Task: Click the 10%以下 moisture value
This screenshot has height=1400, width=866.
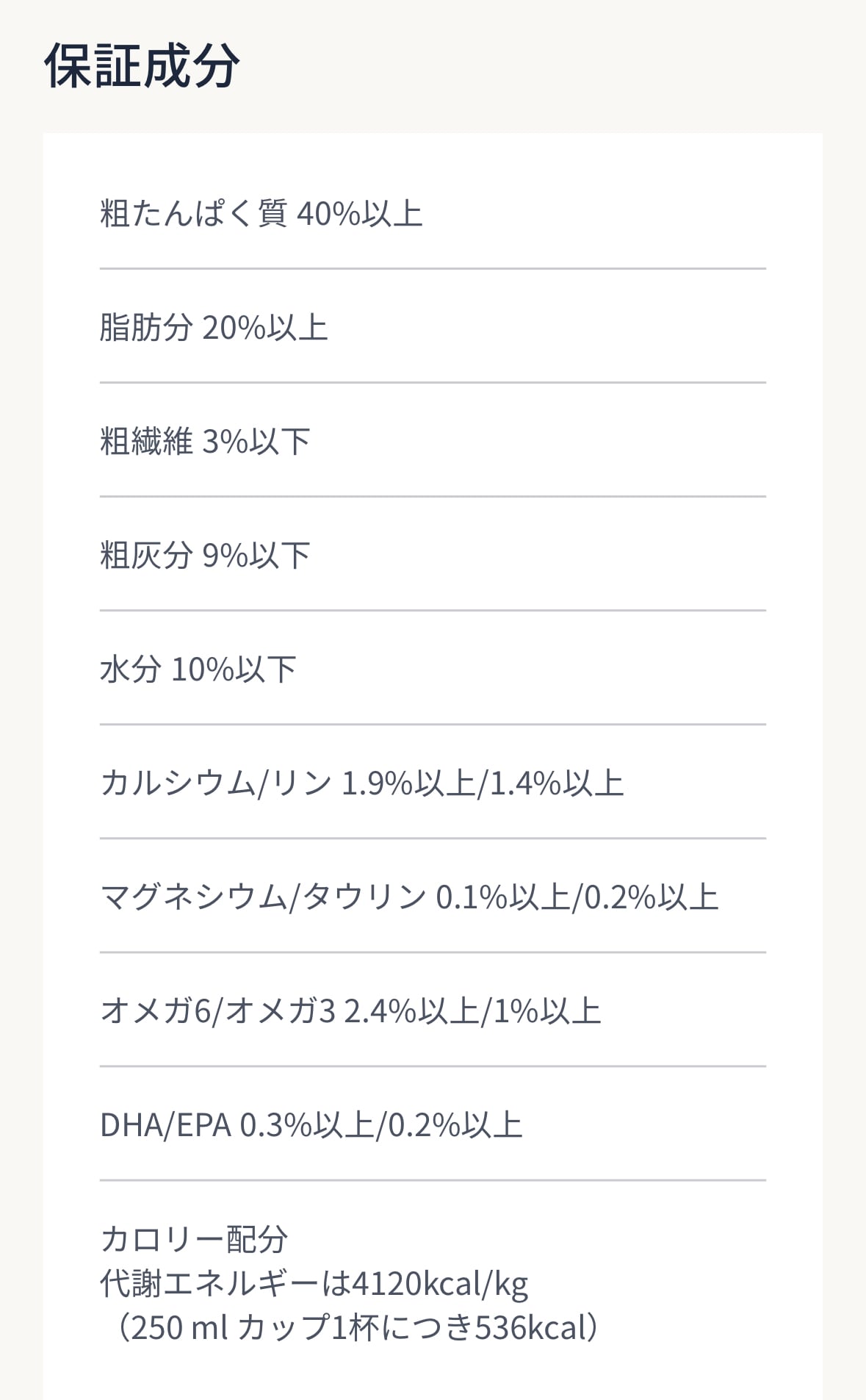Action: [233, 670]
